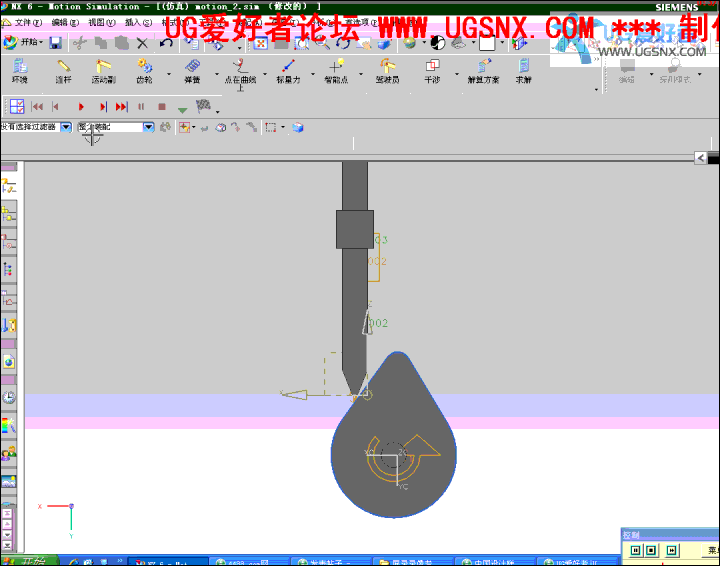720x566 pixels.
Task: Expand the 点在曲线上 dropdown arrow
Action: click(265, 73)
